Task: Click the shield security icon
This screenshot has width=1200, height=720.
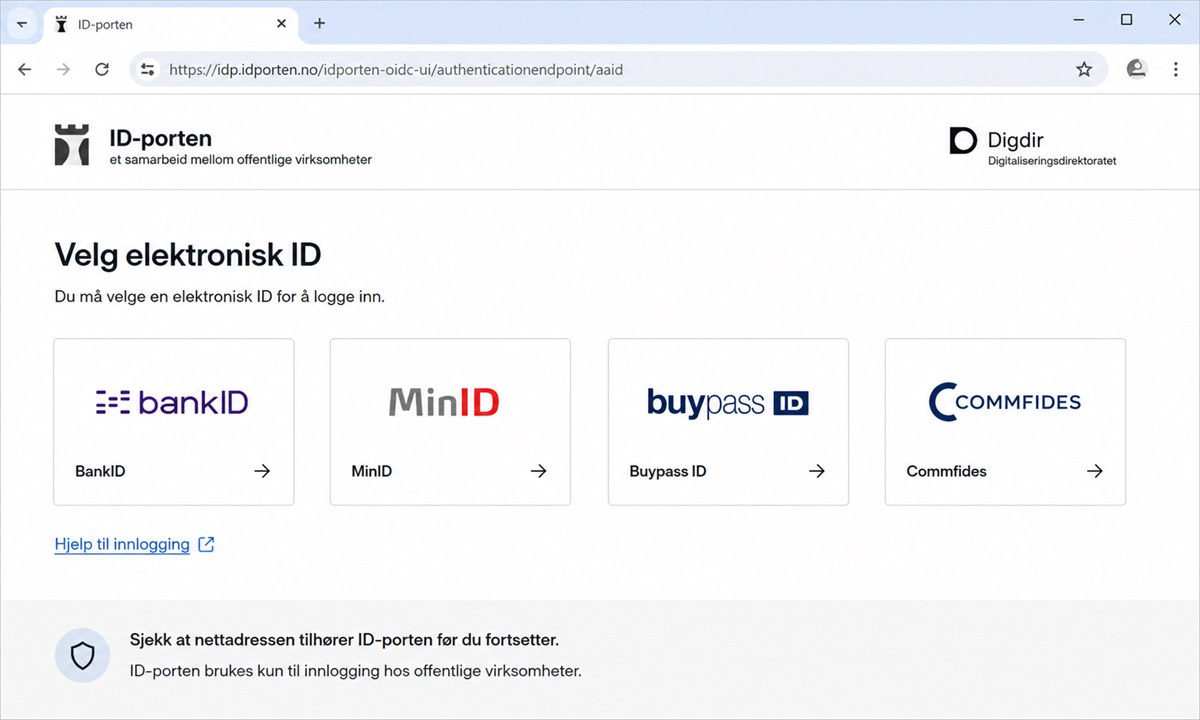Action: click(82, 656)
